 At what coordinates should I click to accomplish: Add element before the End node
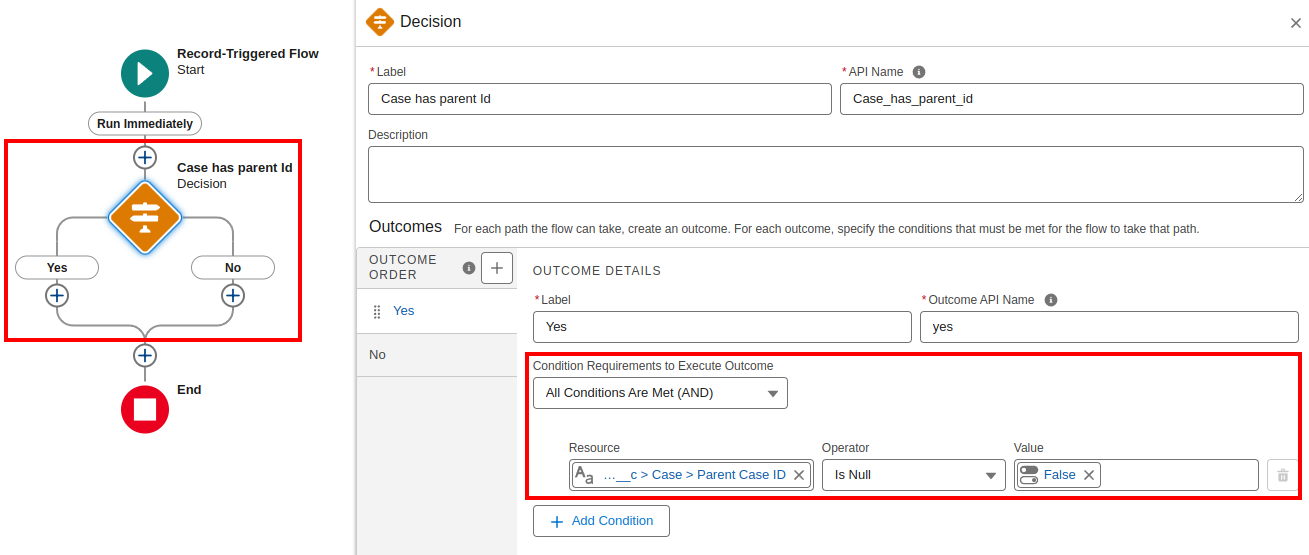(145, 356)
